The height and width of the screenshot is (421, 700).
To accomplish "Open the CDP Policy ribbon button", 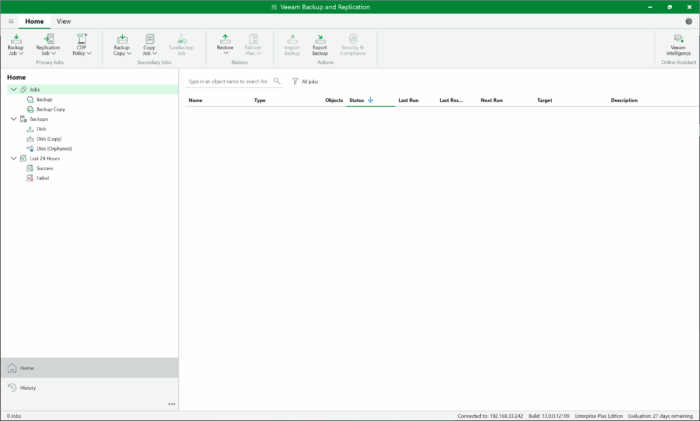I will 82,45.
